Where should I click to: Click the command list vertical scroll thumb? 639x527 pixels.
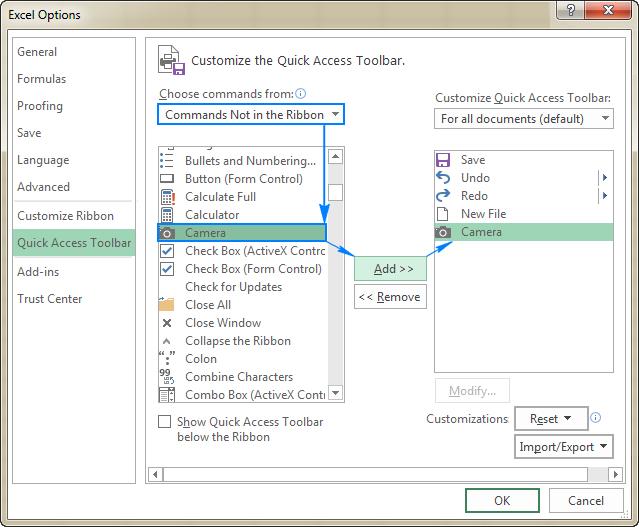click(x=335, y=193)
